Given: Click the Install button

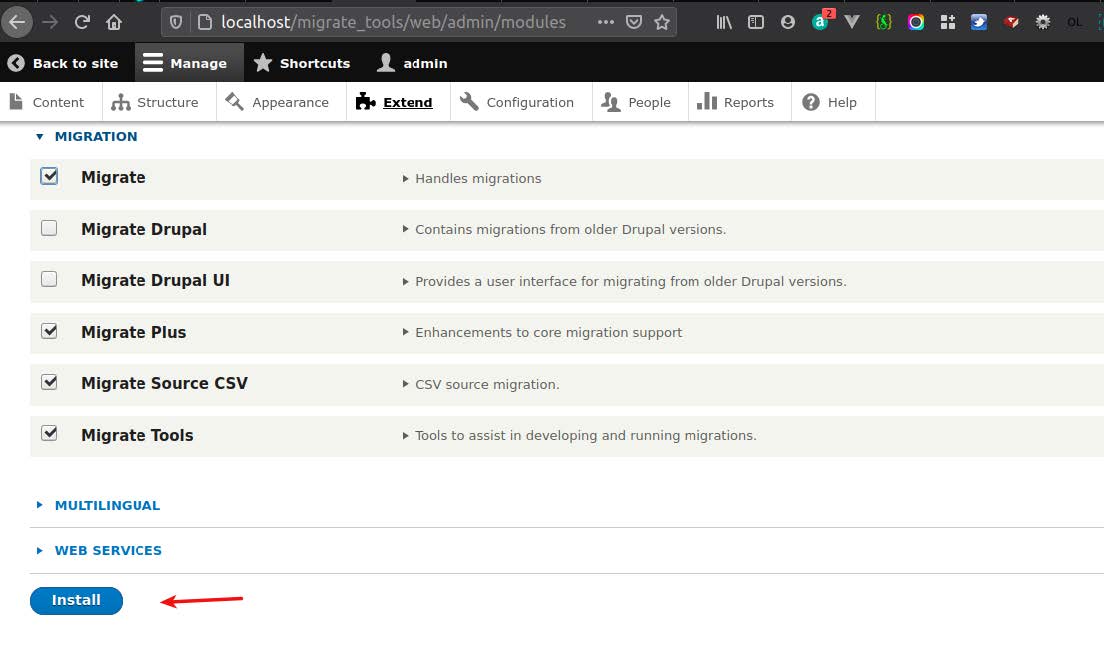Looking at the screenshot, I should [76, 601].
